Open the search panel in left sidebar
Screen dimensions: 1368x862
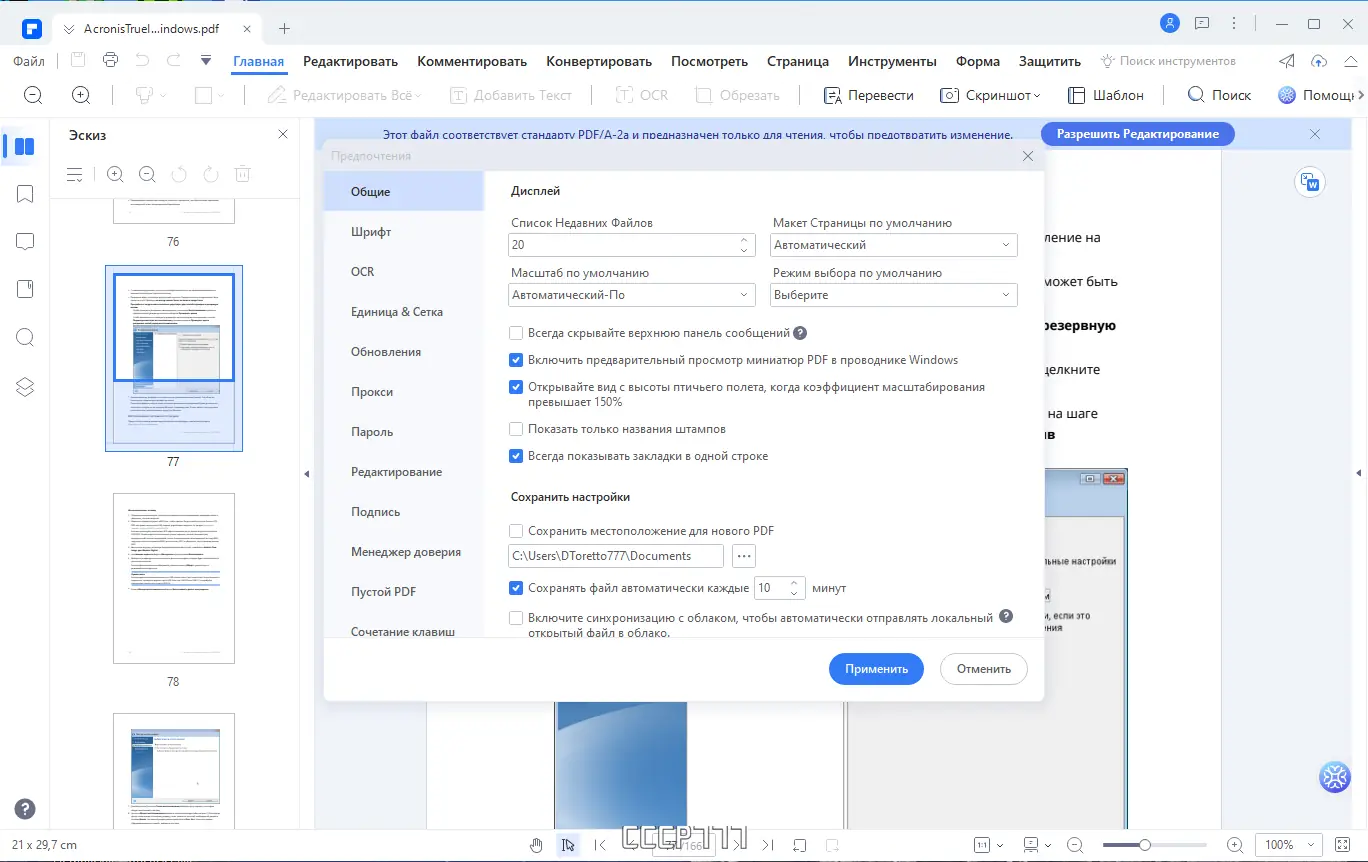(x=26, y=338)
